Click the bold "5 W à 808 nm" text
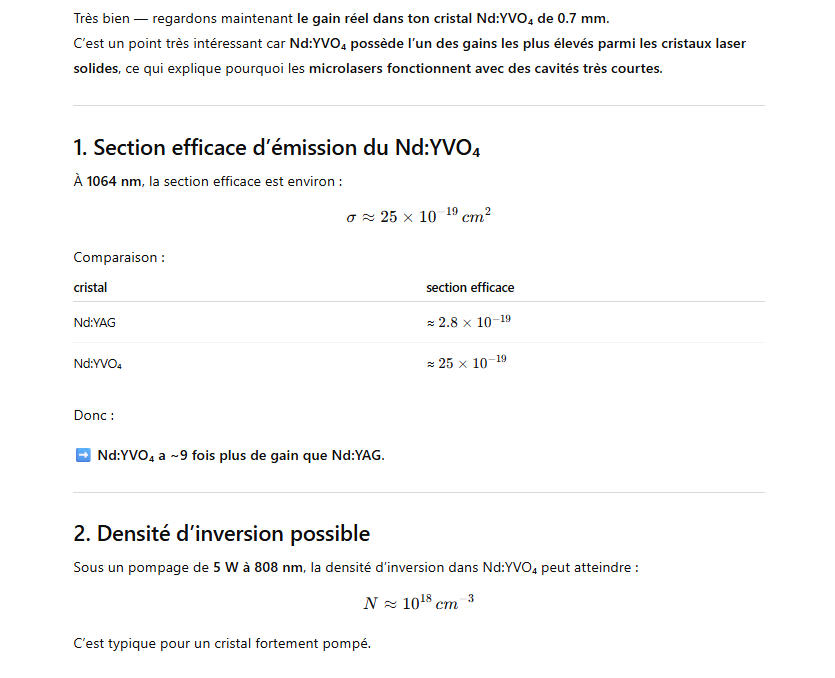Screen dimensions: 835x678 tap(258, 567)
